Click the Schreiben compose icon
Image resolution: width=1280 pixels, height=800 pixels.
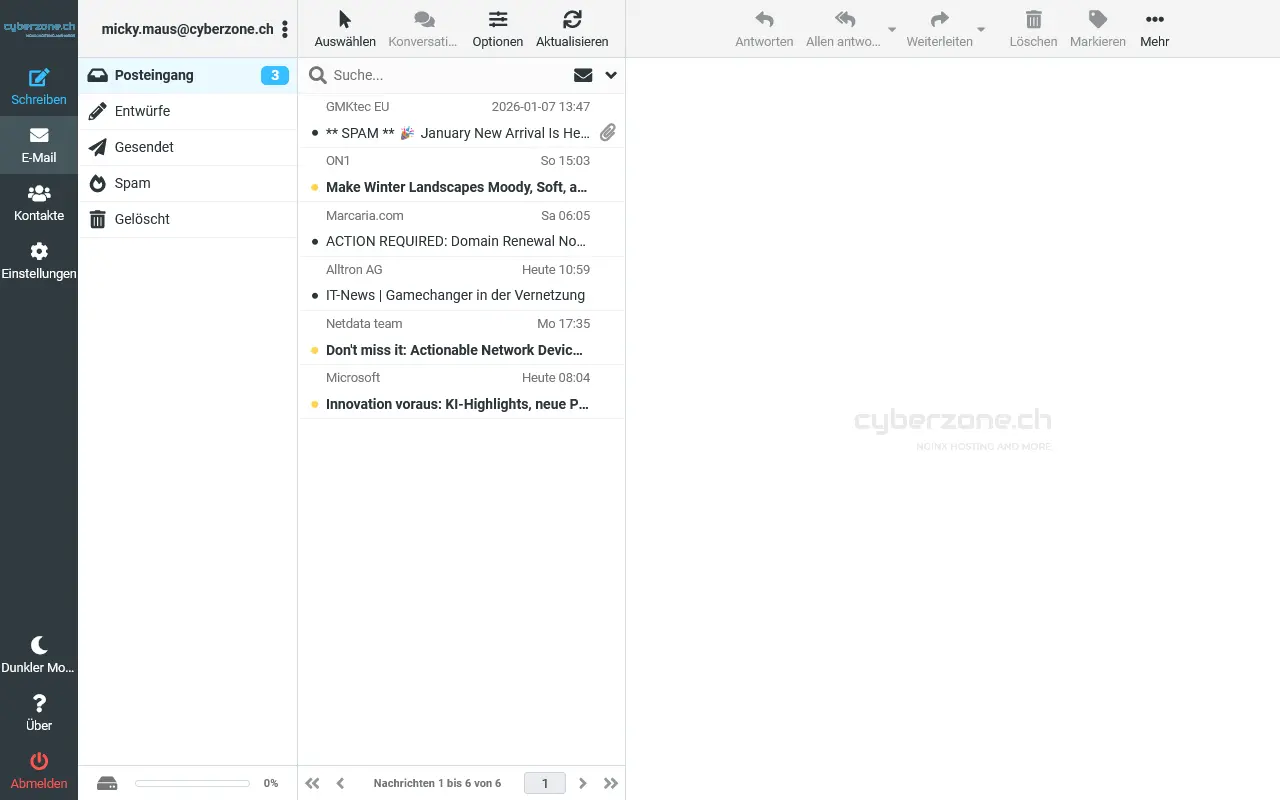coord(39,79)
